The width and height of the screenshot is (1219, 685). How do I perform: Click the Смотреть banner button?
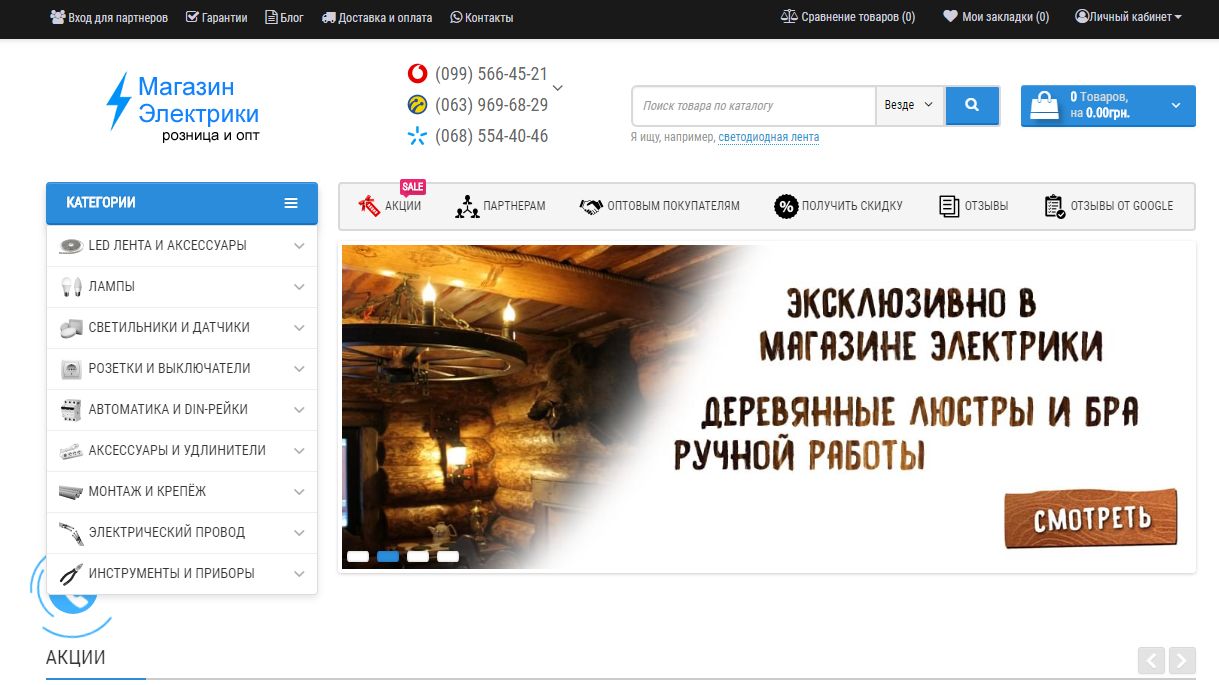[1091, 518]
